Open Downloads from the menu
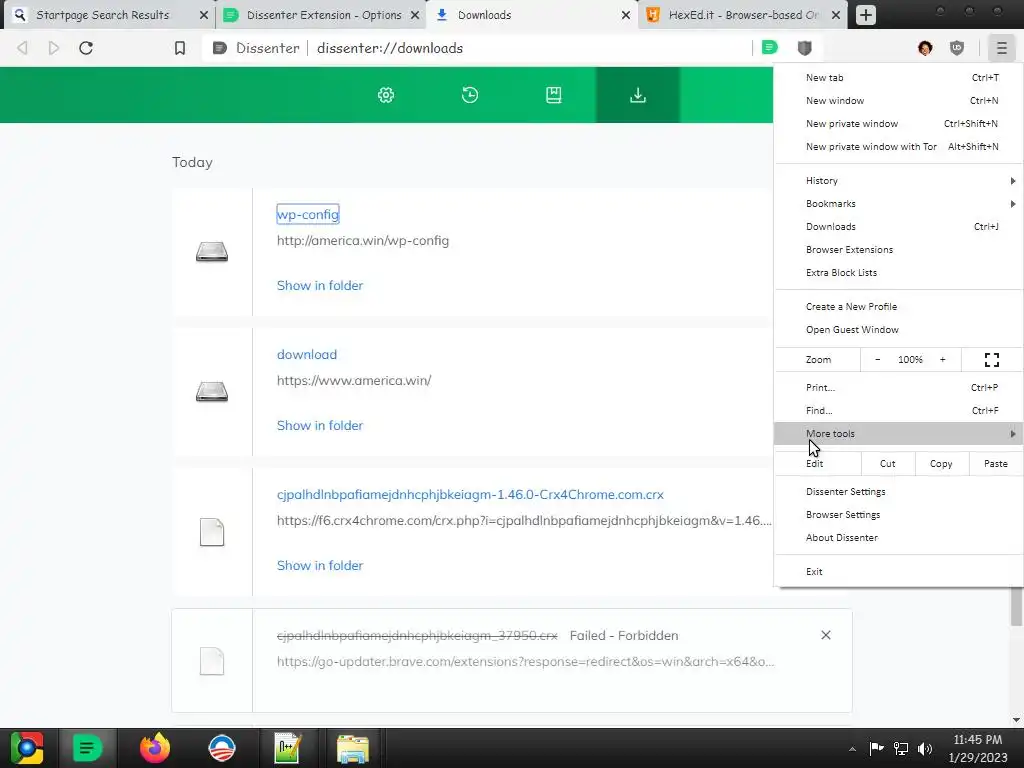The width and height of the screenshot is (1024, 768). (899, 227)
